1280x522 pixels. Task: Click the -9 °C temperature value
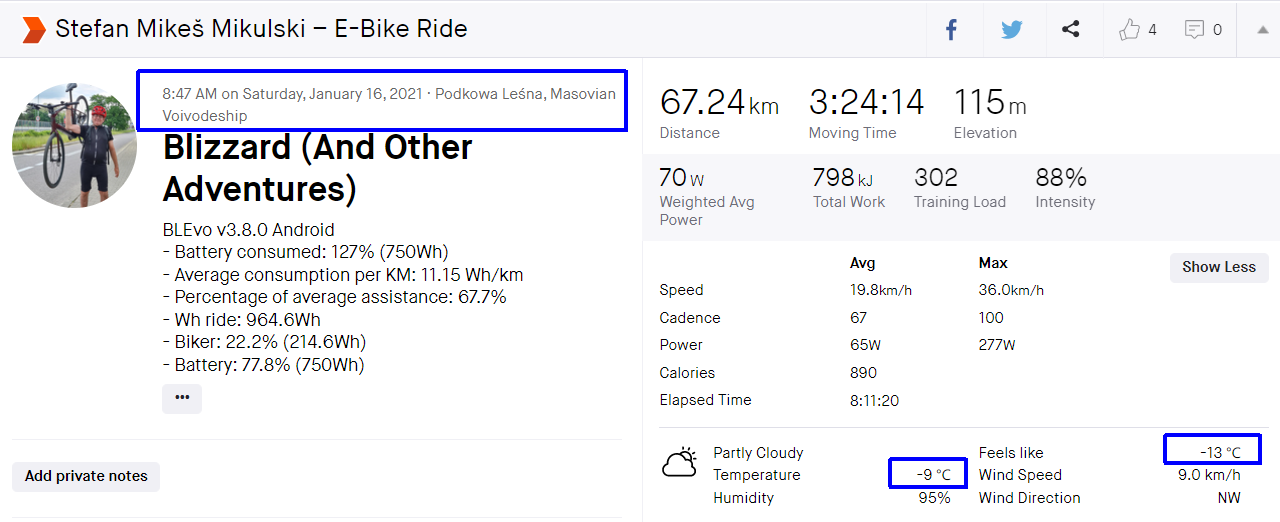coord(927,475)
